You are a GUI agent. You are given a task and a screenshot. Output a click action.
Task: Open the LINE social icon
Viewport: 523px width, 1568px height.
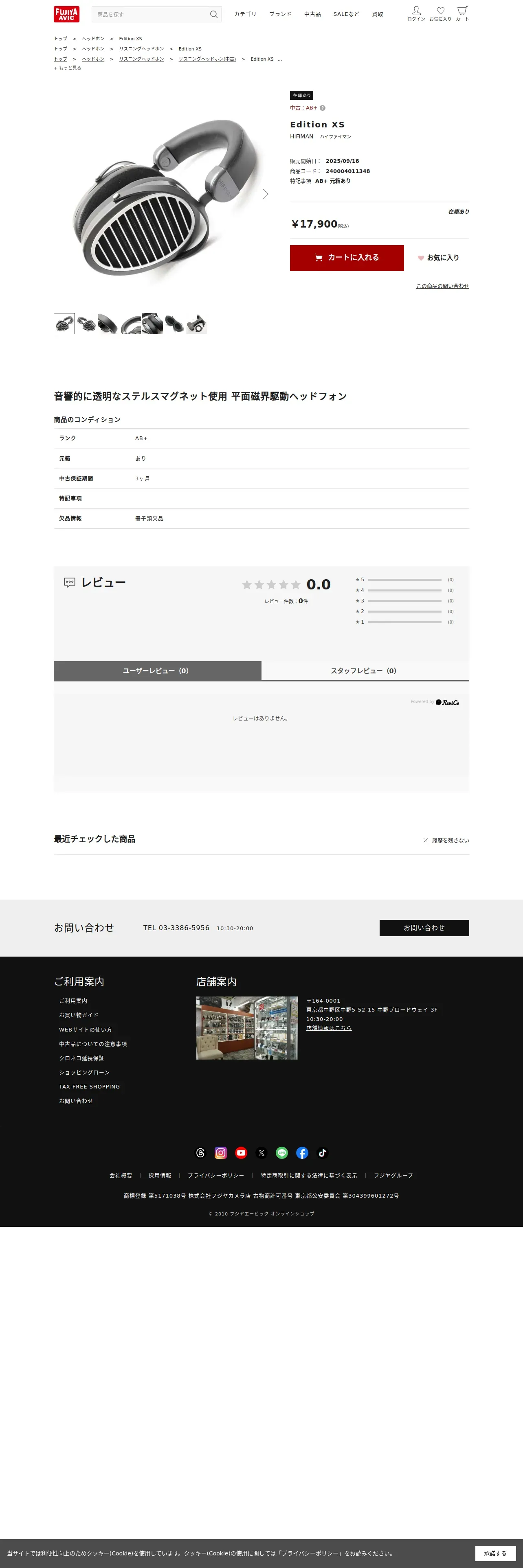[282, 1153]
